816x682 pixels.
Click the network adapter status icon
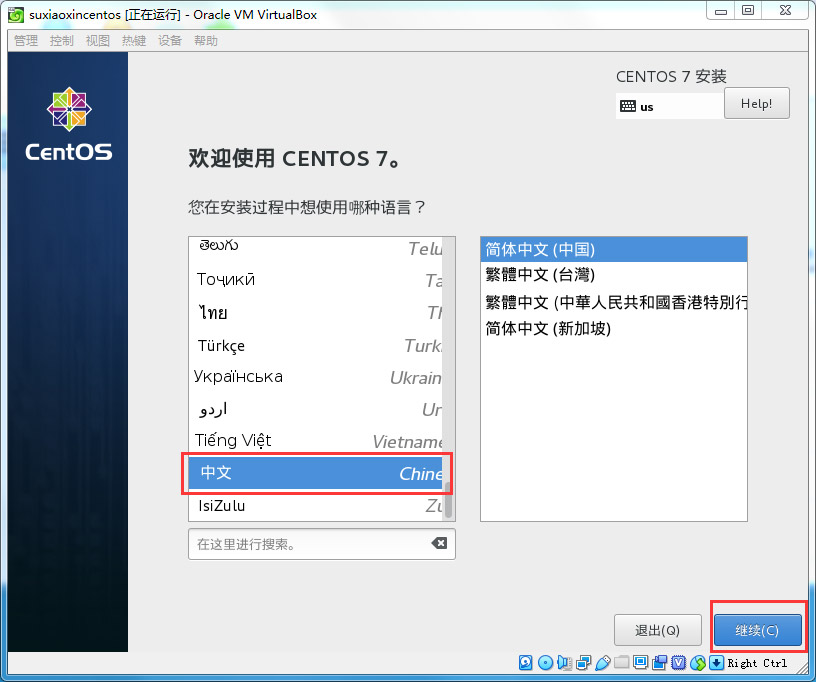click(x=583, y=663)
